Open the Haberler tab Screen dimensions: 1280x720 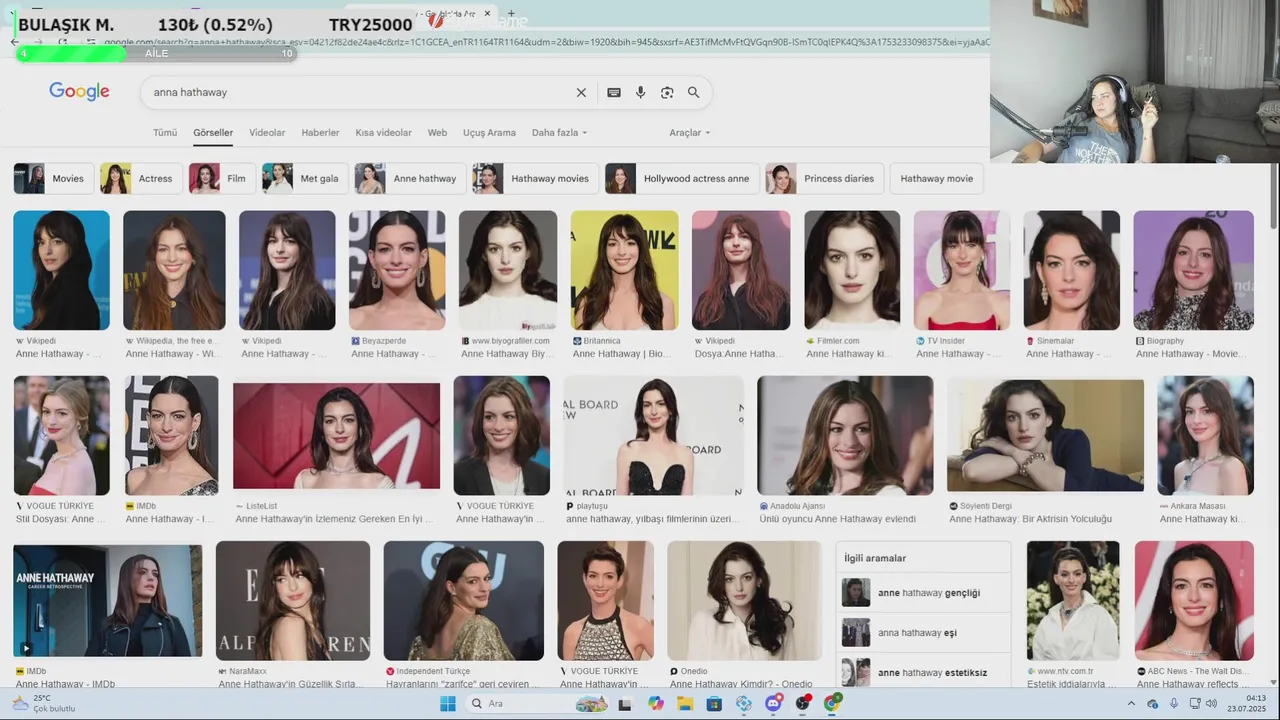(x=320, y=132)
